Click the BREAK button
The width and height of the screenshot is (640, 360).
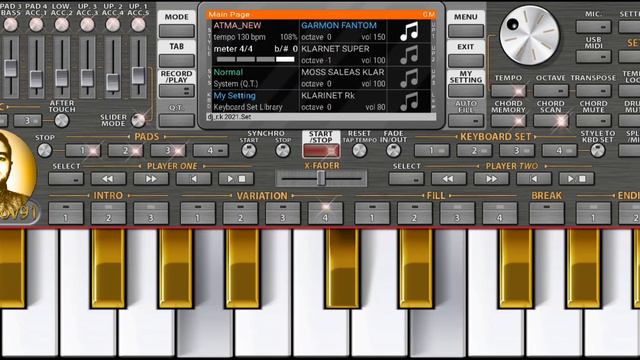547,213
